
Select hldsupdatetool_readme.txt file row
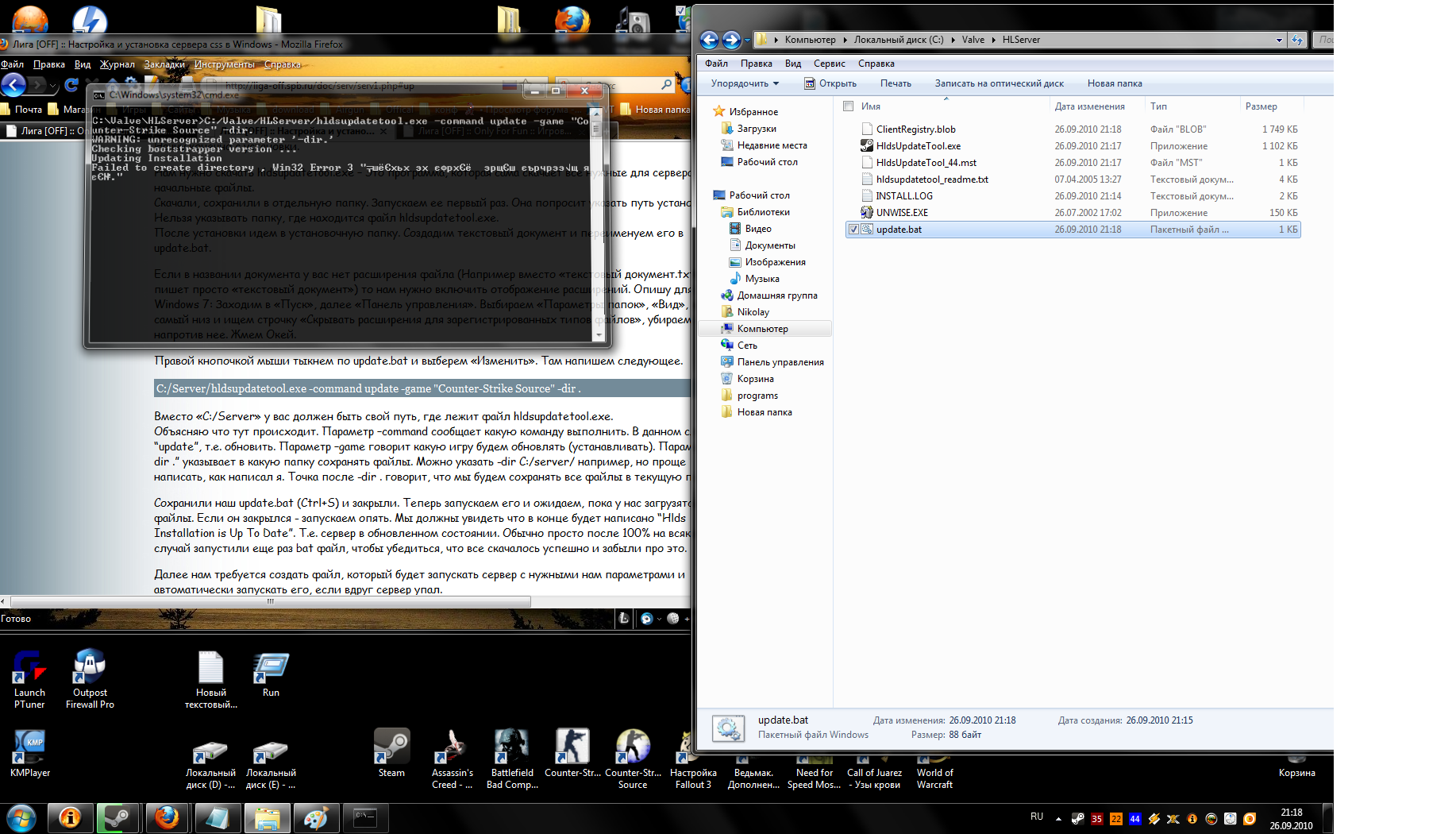[x=1073, y=180]
